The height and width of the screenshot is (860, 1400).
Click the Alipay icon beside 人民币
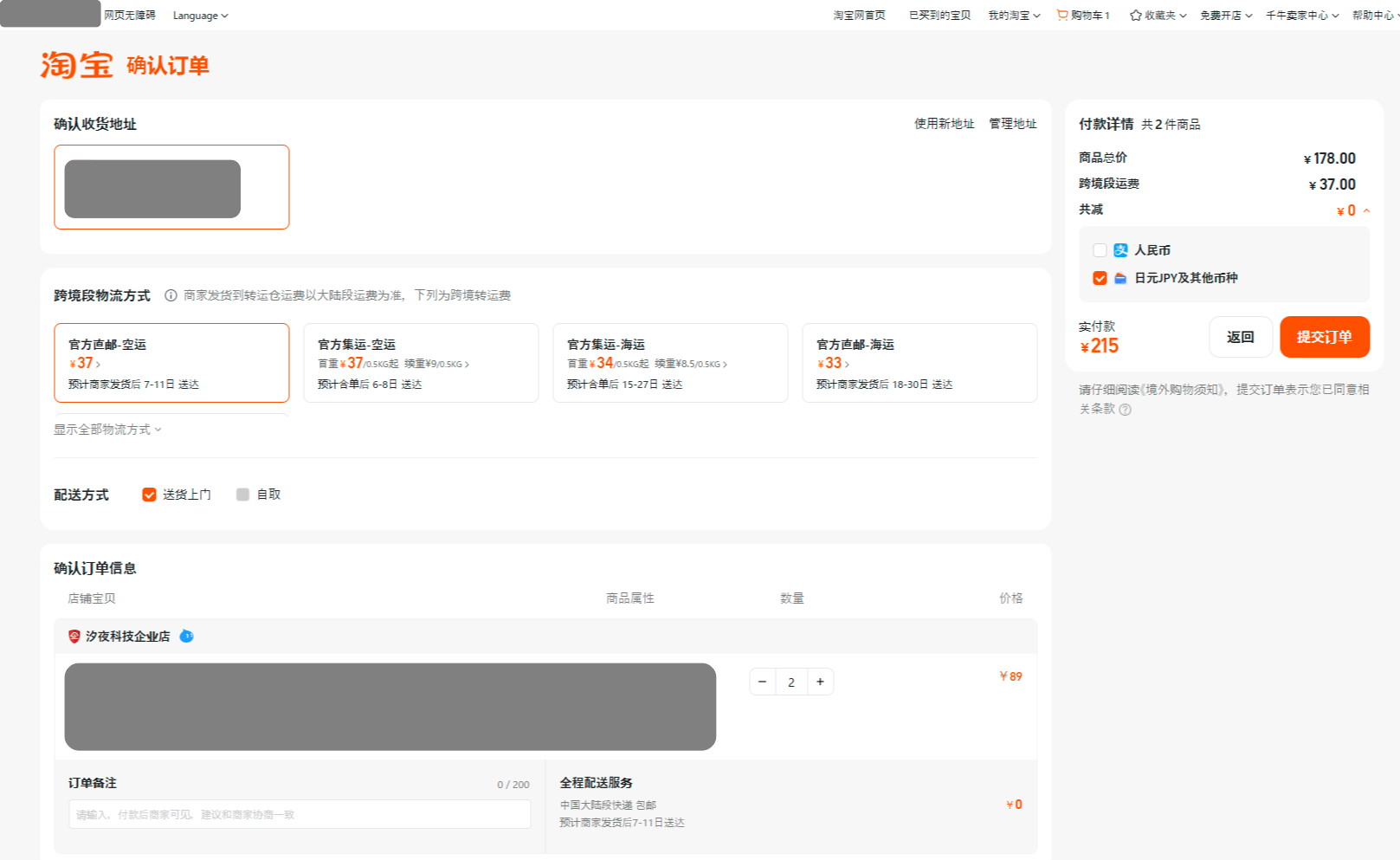[1120, 250]
